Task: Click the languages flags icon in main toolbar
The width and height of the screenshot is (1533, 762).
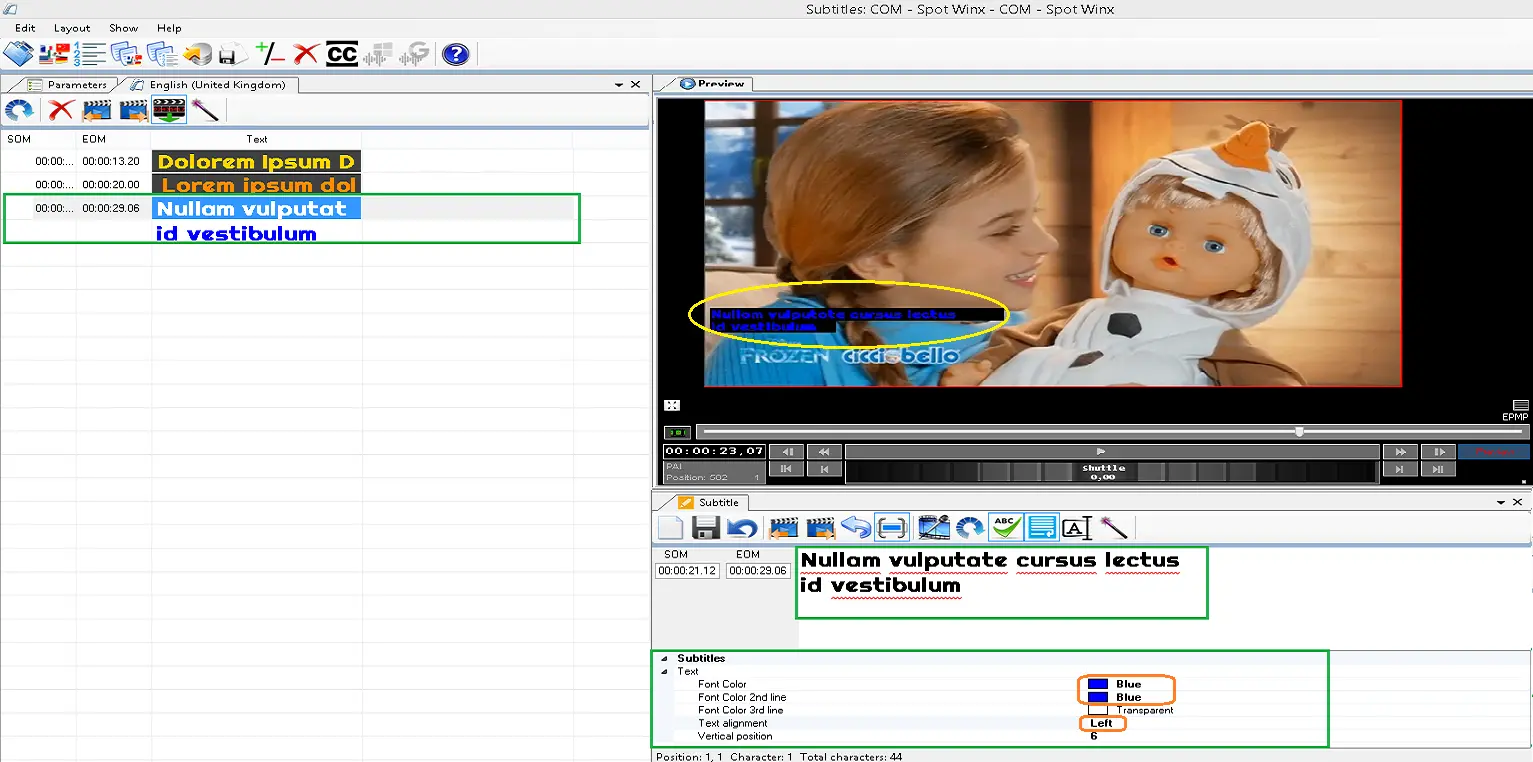Action: (x=54, y=54)
